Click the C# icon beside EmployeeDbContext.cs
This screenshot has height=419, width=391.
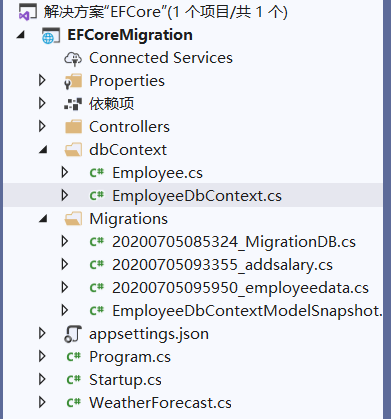click(97, 196)
